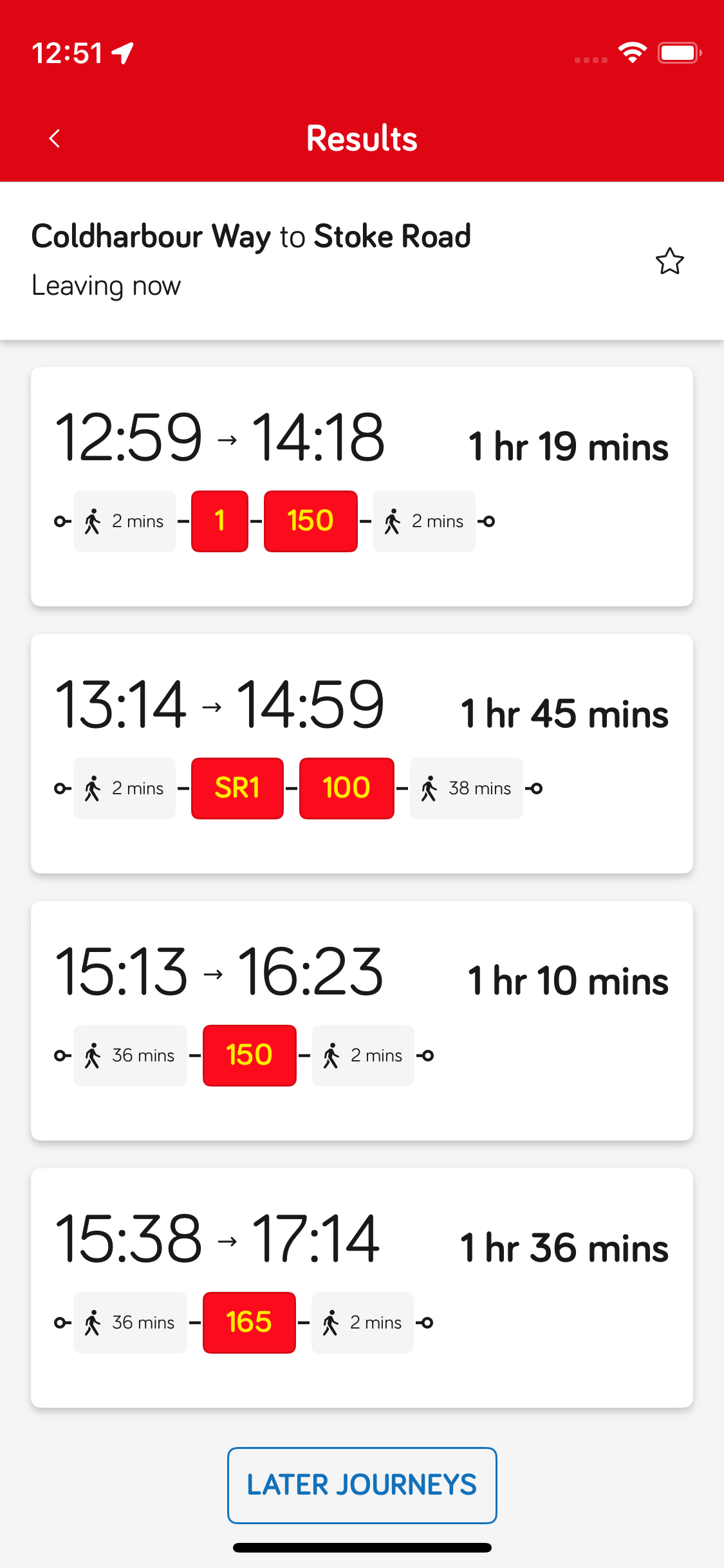Tap the back arrow in header
The image size is (724, 1568).
[55, 138]
